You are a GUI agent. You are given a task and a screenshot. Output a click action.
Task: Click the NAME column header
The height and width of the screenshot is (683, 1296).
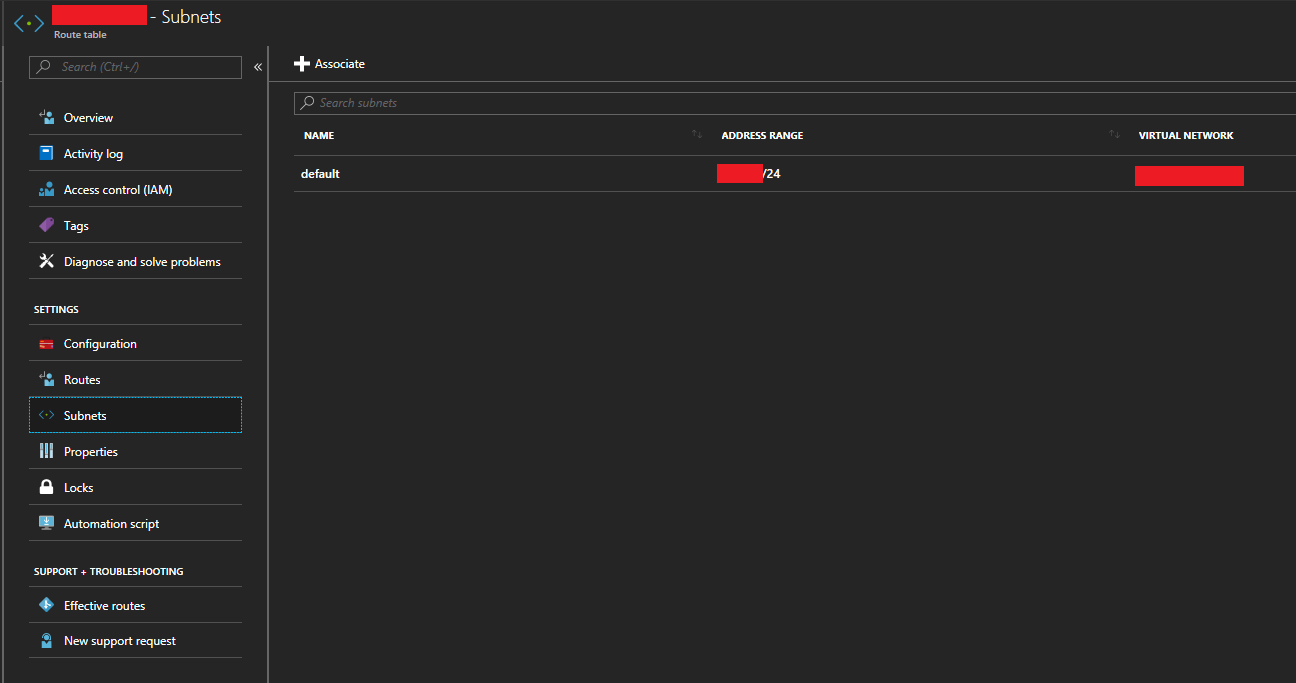(x=319, y=135)
